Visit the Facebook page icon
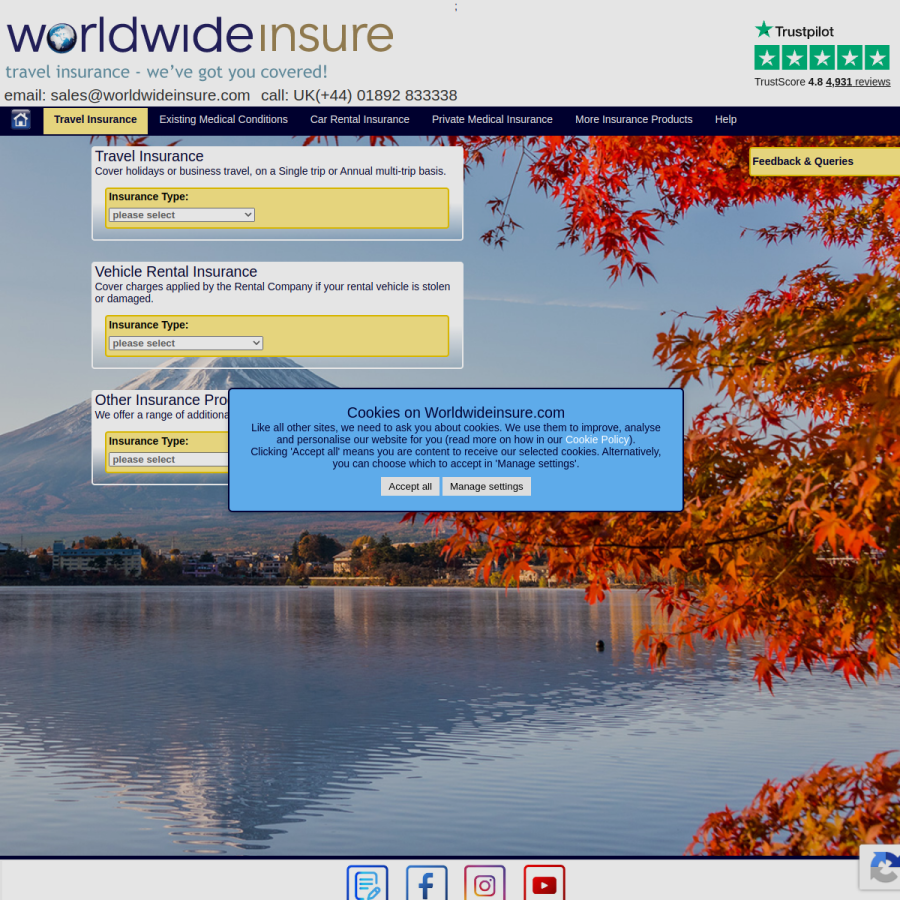This screenshot has height=900, width=900. (x=426, y=883)
